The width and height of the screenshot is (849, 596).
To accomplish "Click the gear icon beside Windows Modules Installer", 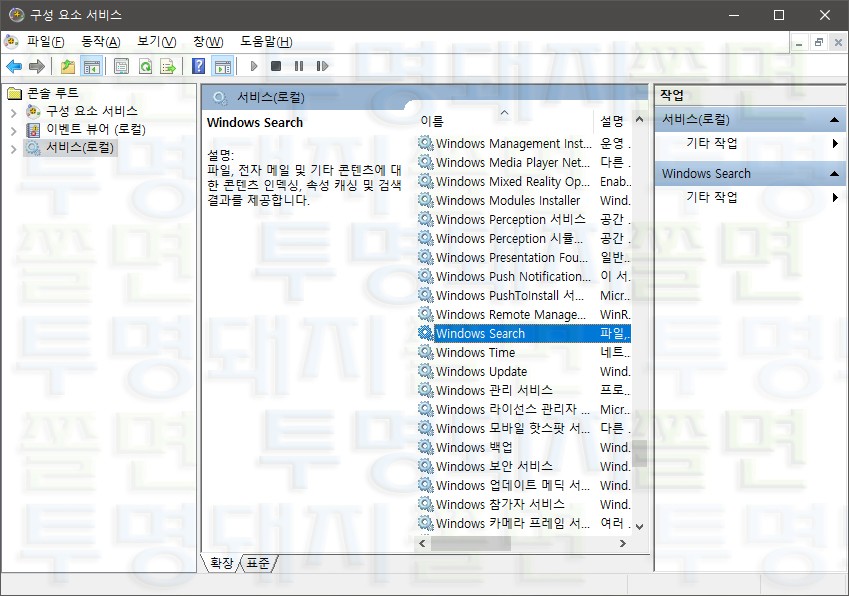I will [x=426, y=200].
